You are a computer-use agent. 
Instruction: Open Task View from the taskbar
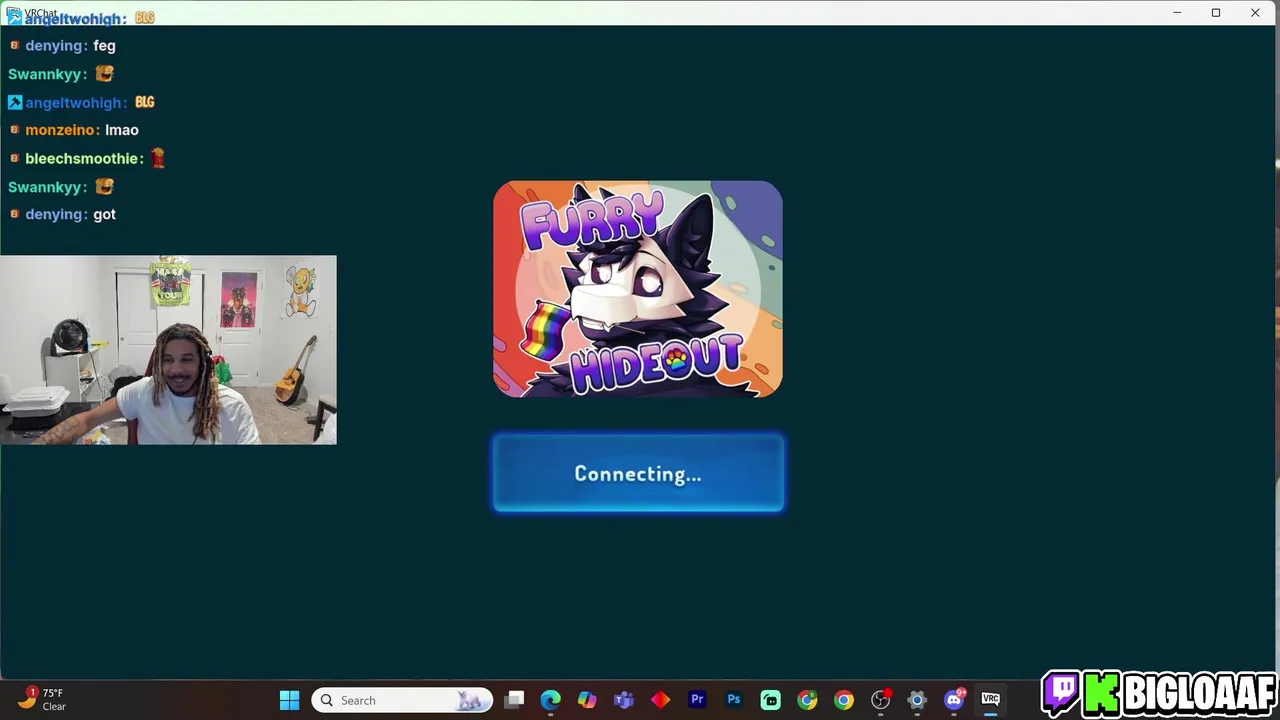pos(514,700)
